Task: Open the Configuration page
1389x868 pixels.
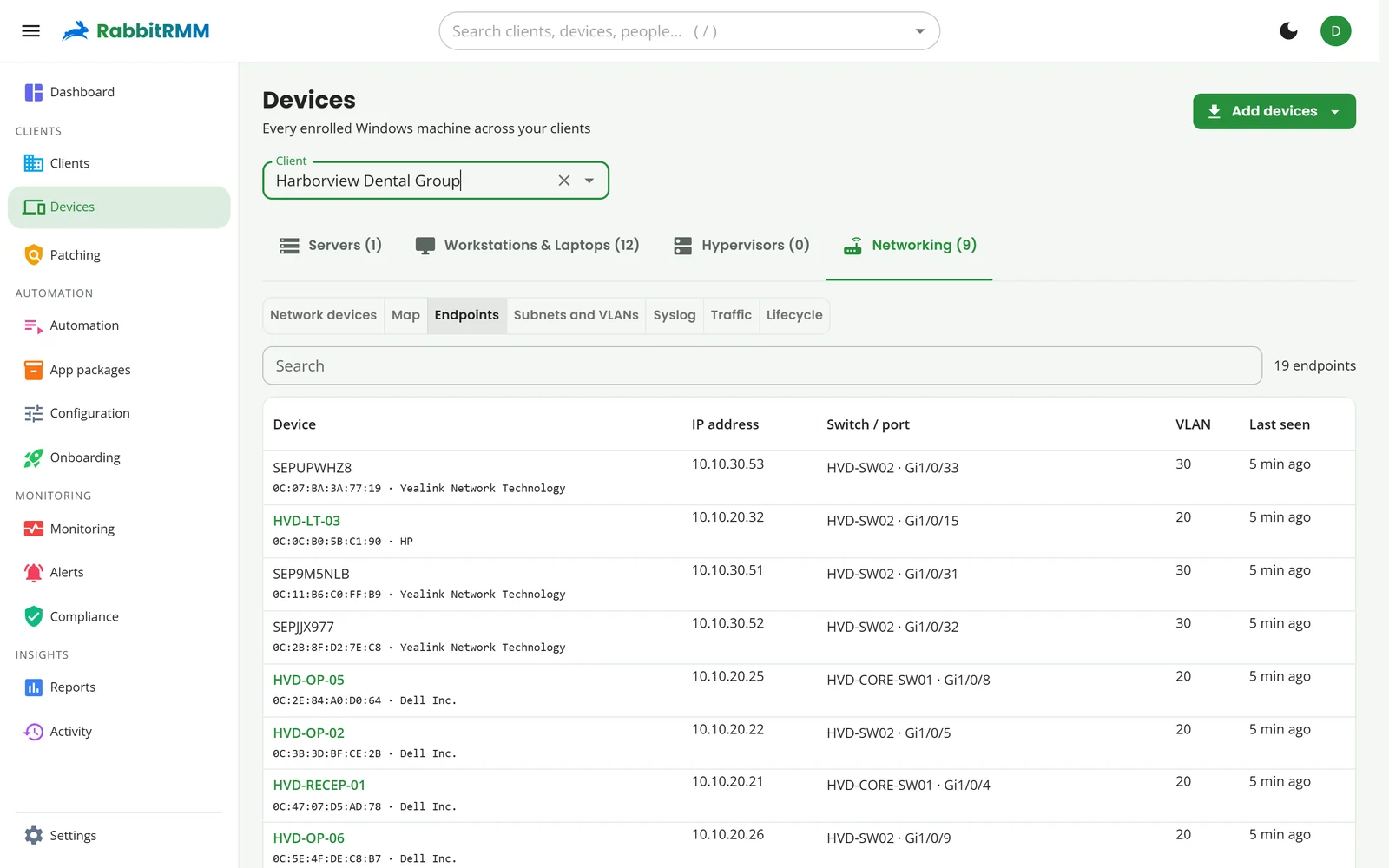Action: [x=119, y=413]
